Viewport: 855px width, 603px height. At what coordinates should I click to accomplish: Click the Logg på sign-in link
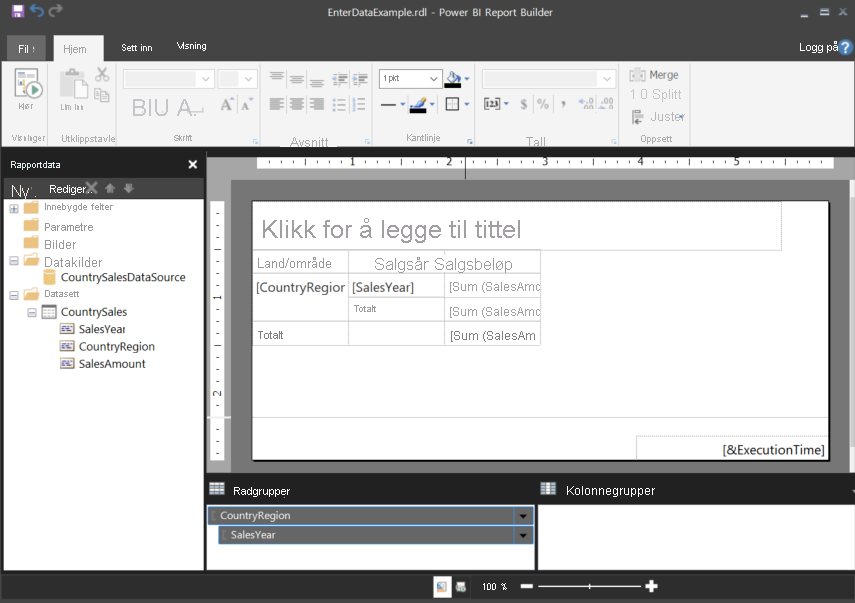click(x=818, y=47)
